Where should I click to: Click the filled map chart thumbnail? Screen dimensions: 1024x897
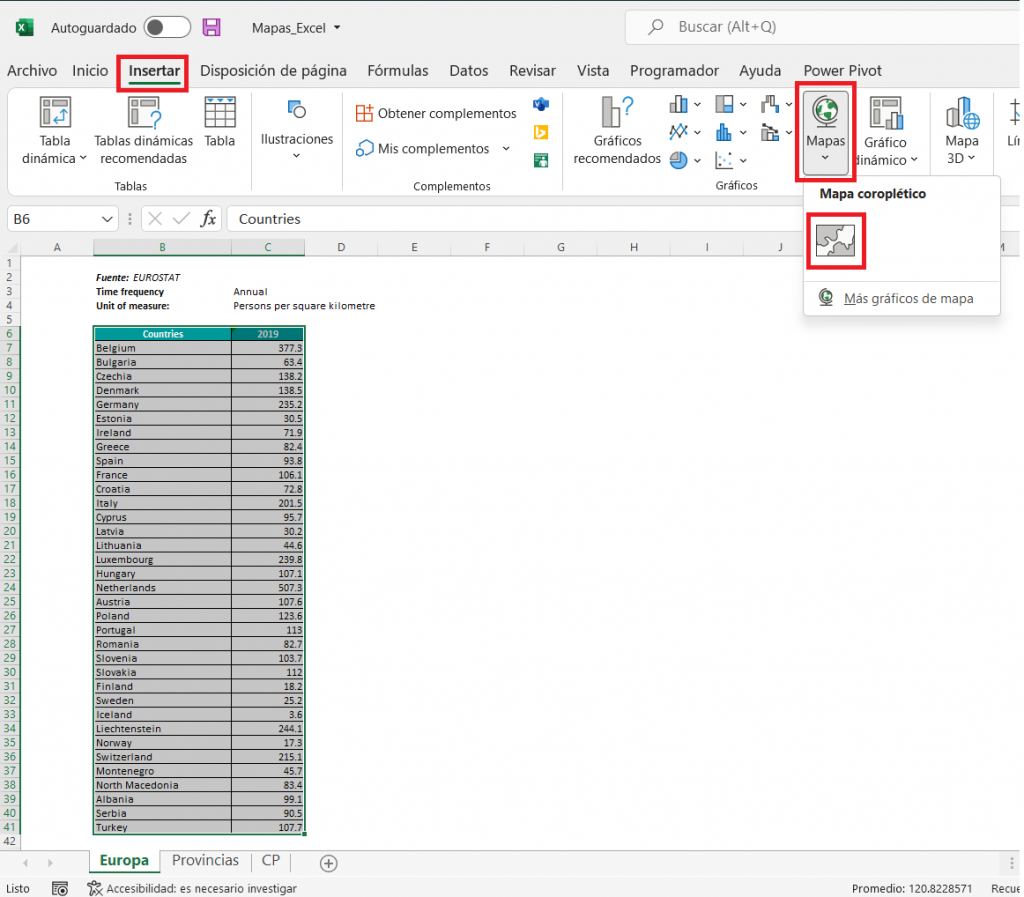point(835,241)
